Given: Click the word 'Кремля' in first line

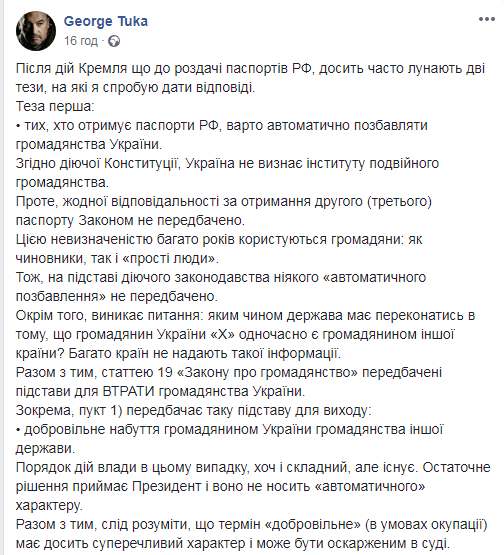Looking at the screenshot, I should [102, 68].
